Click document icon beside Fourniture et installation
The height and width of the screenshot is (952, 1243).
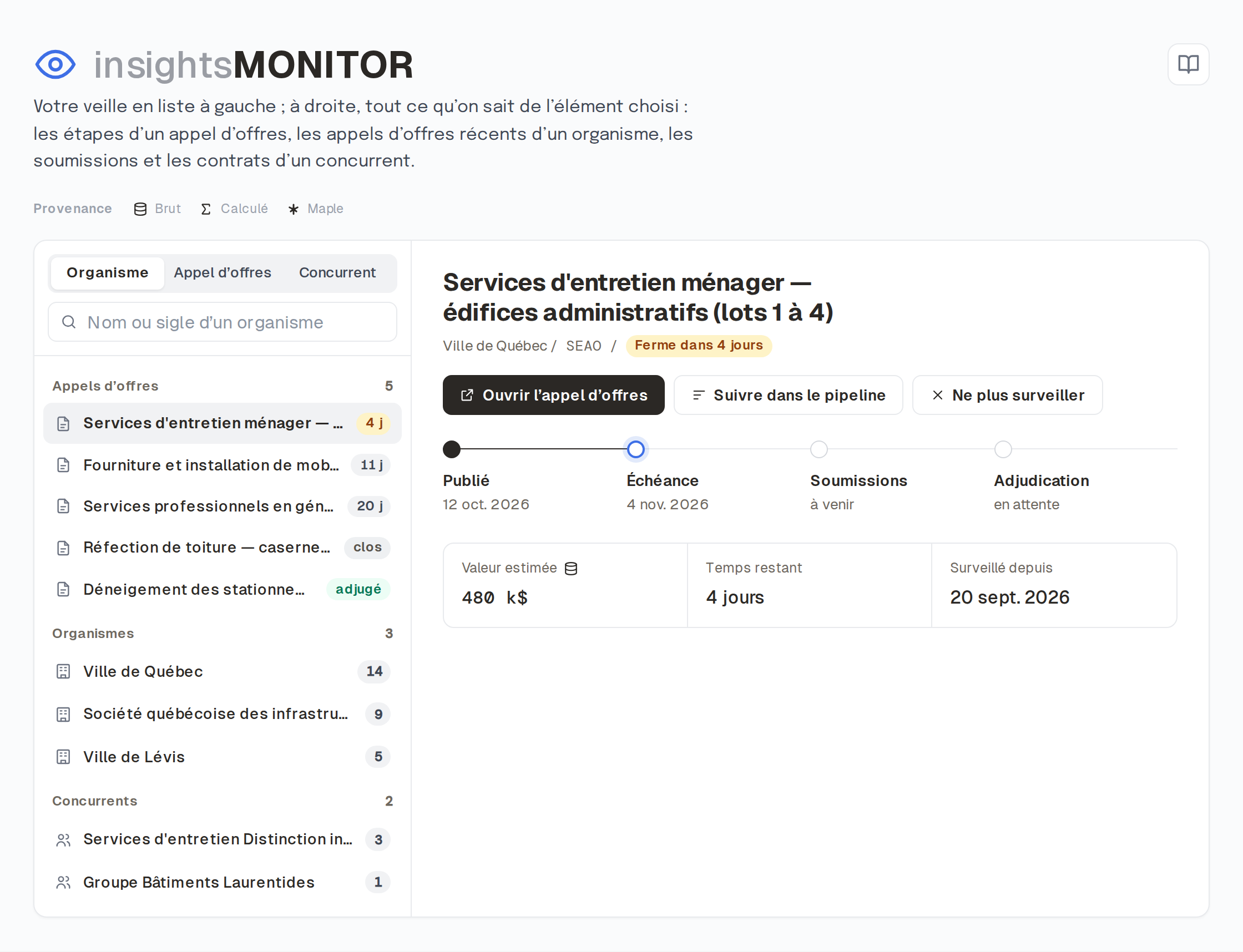click(63, 465)
